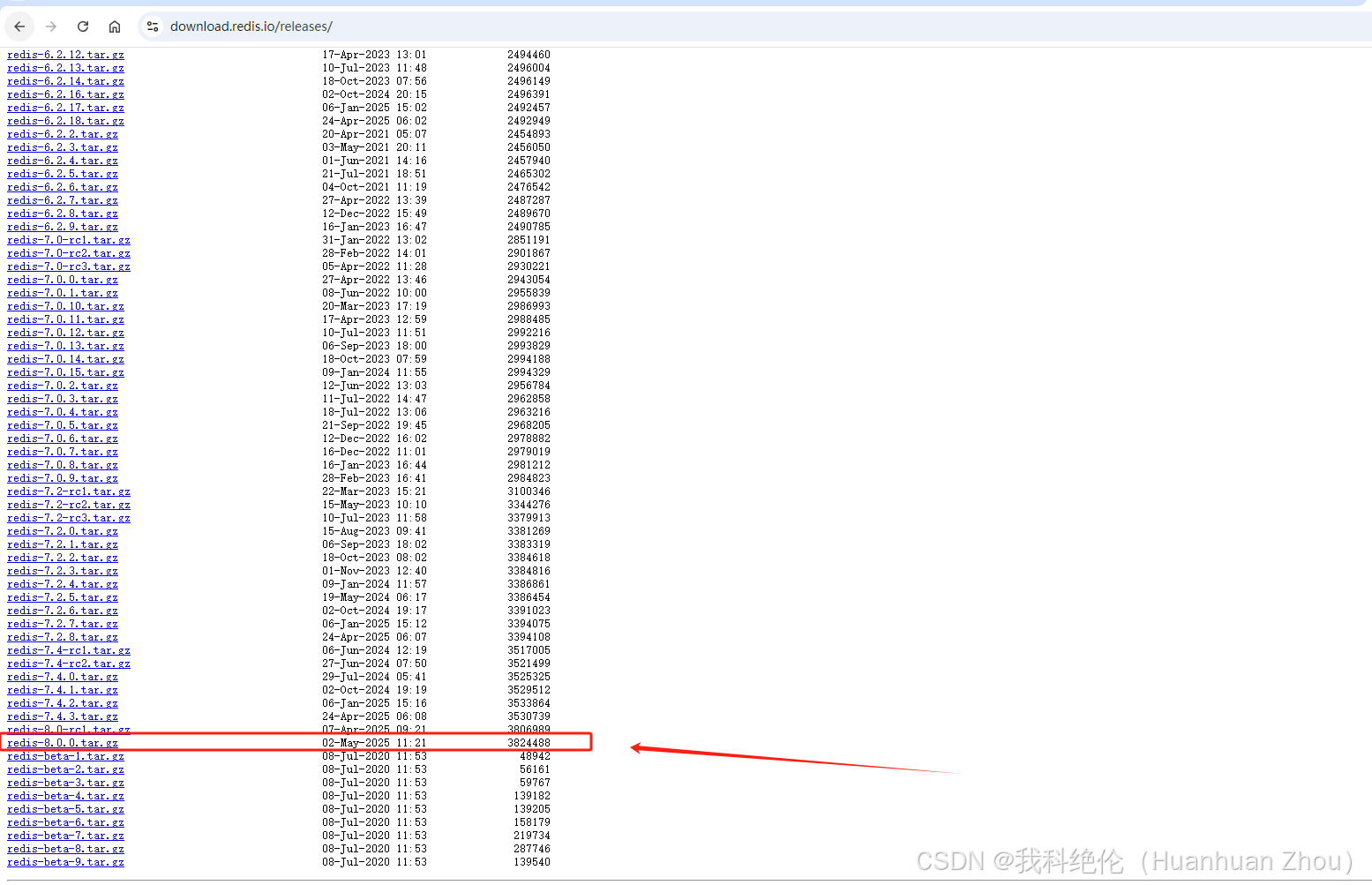
Task: Download redis-7.0.15.tar.gz
Action: [x=65, y=372]
